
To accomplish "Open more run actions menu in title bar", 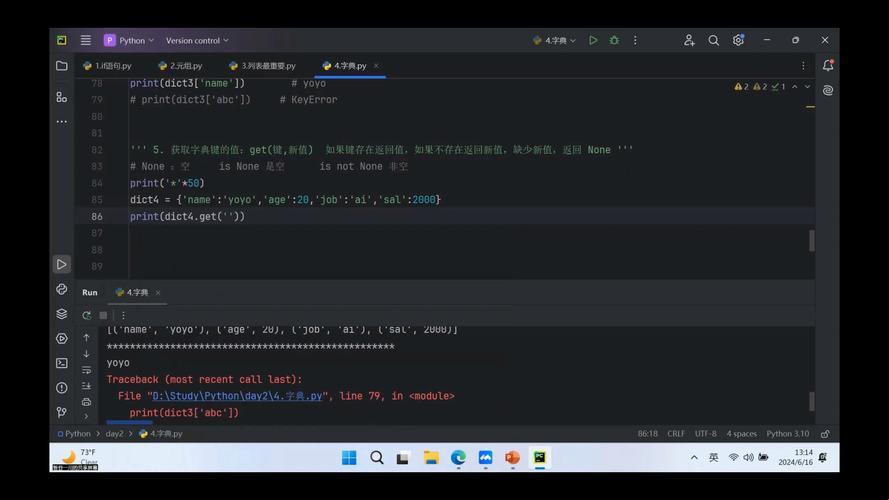I will (635, 40).
